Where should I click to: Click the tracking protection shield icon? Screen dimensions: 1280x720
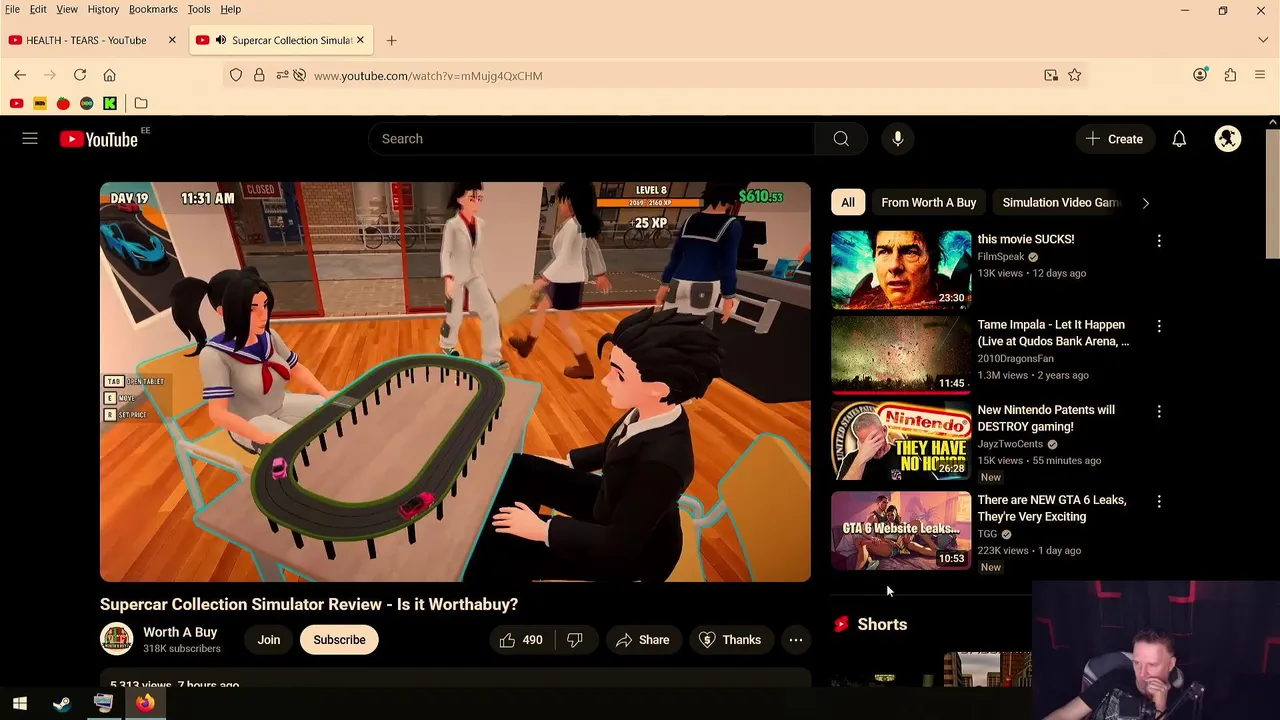click(236, 75)
